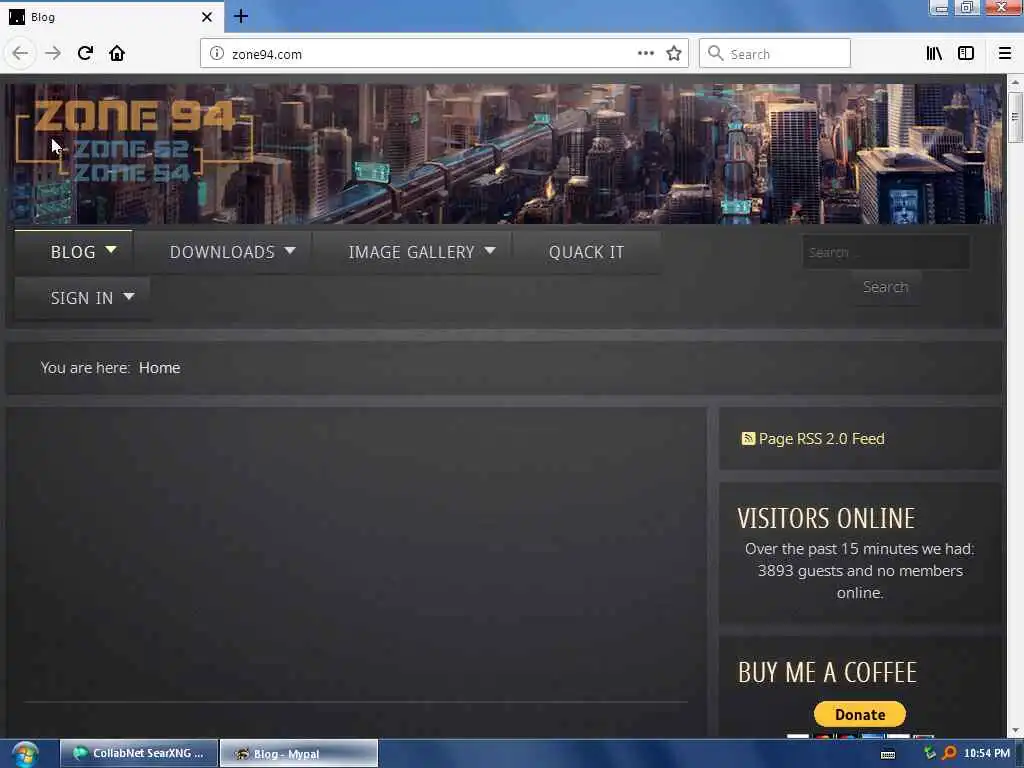Bookmark this page with the star icon
The image size is (1024, 768).
(x=674, y=54)
